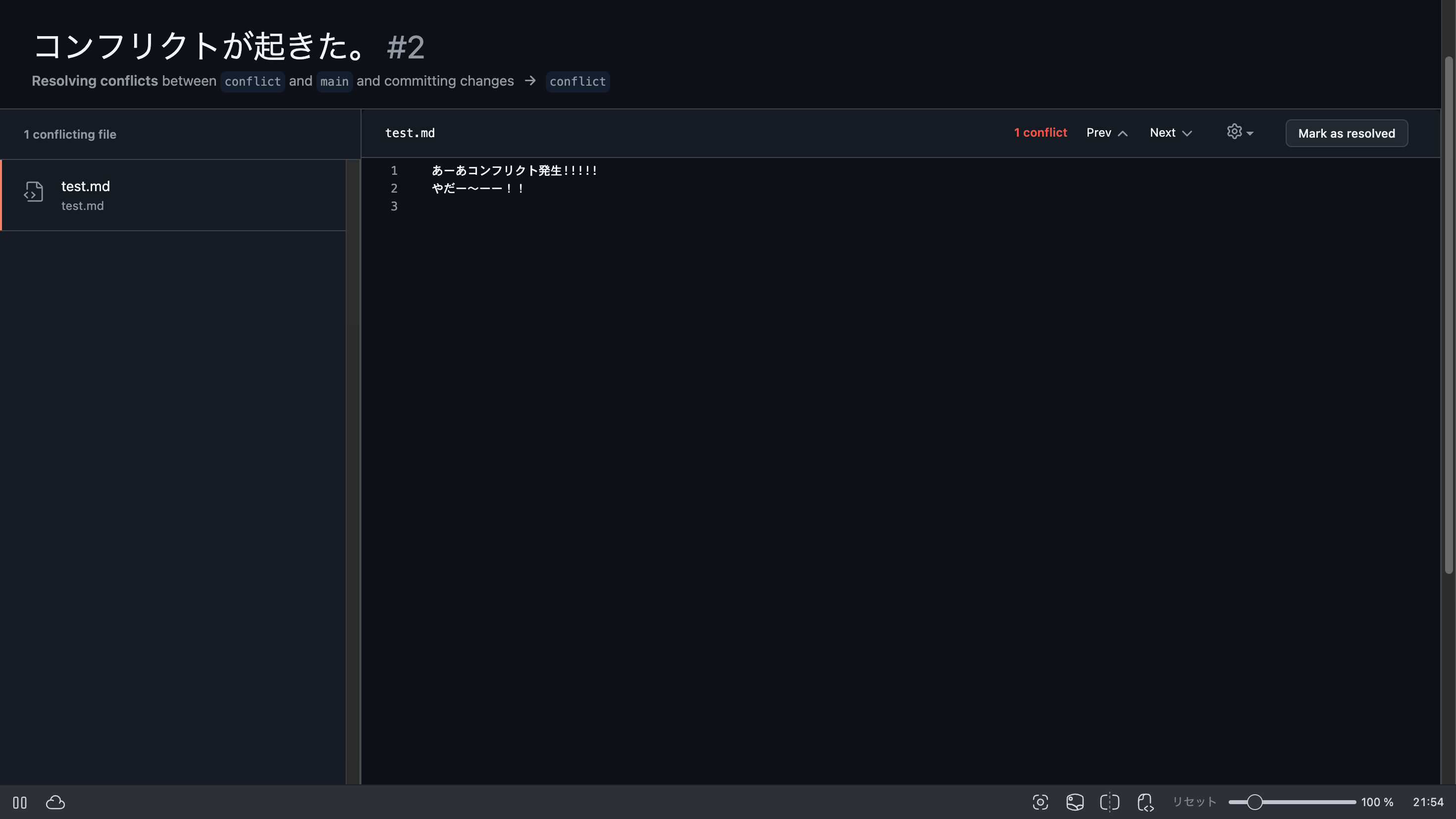Click the file list panel scrollbar
1456x819 pixels.
(353, 472)
